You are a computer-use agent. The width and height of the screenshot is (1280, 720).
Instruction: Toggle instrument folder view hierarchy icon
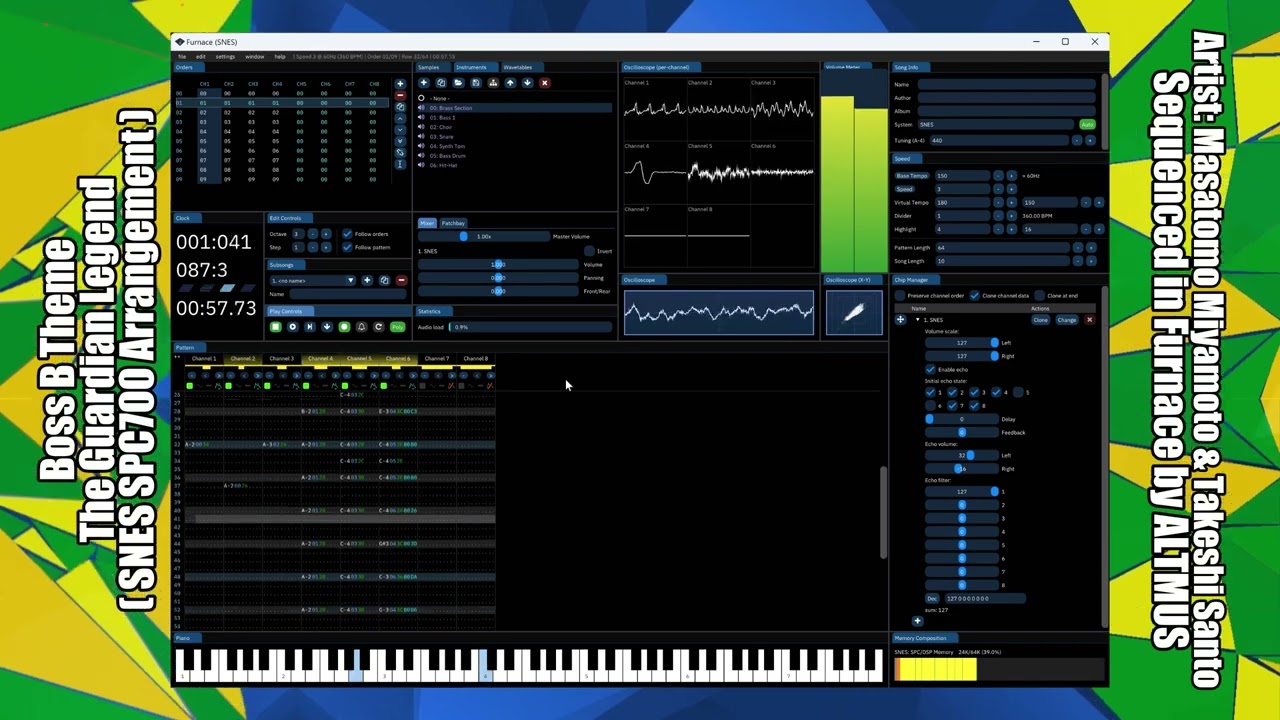tap(493, 83)
